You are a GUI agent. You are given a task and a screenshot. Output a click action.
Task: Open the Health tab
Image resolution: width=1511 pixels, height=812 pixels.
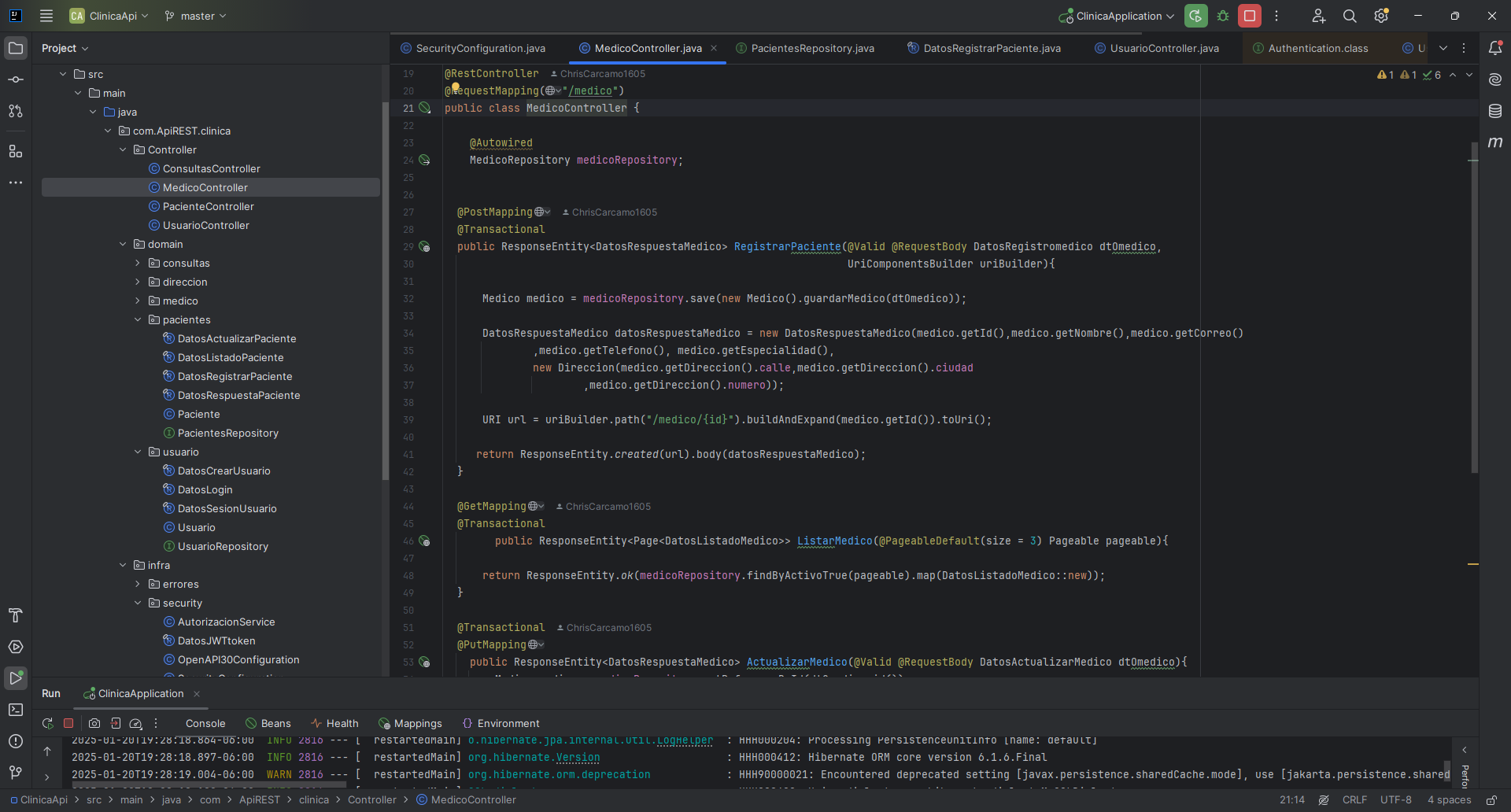334,723
